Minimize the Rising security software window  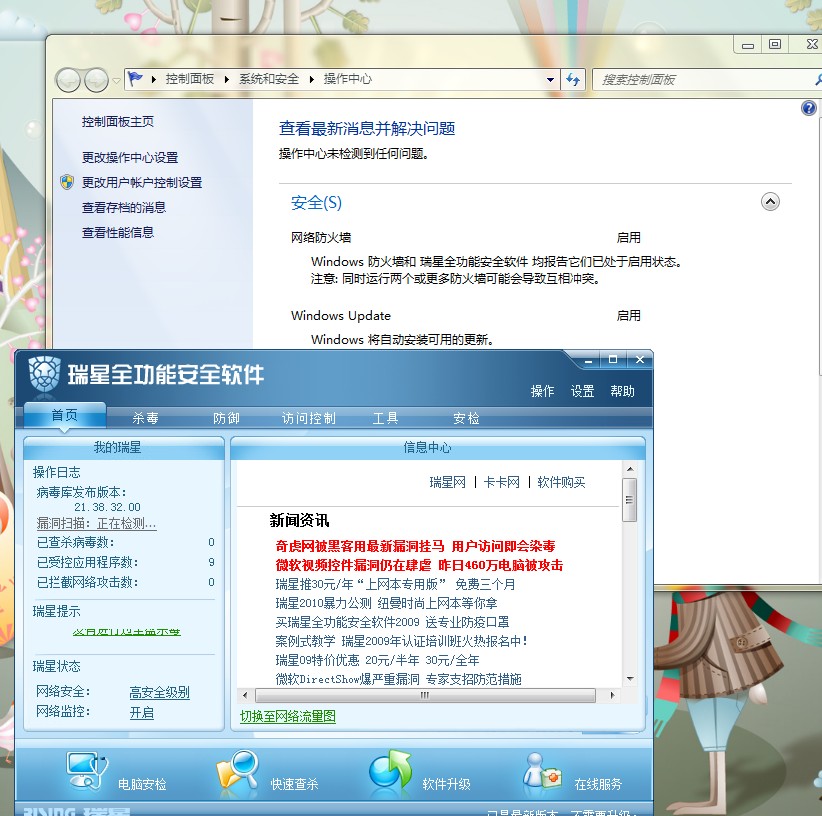[589, 360]
